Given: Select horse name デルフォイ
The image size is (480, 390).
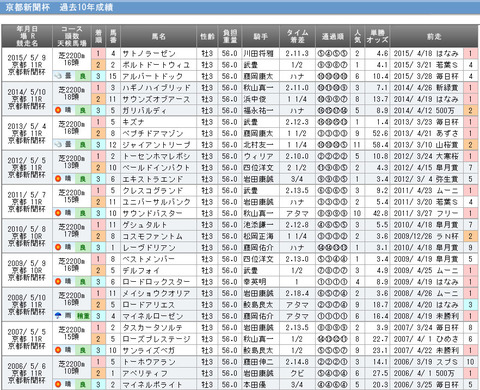Looking at the screenshot, I should (141, 270).
